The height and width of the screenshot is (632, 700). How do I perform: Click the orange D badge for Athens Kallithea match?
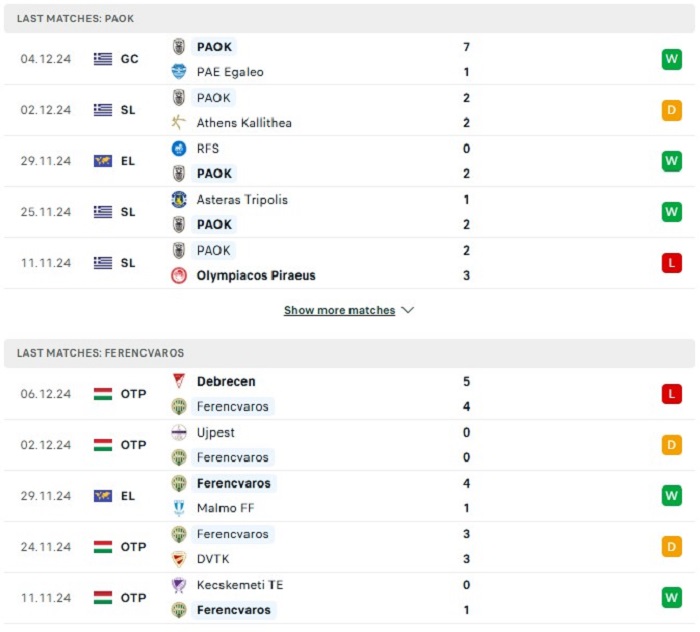(x=671, y=110)
